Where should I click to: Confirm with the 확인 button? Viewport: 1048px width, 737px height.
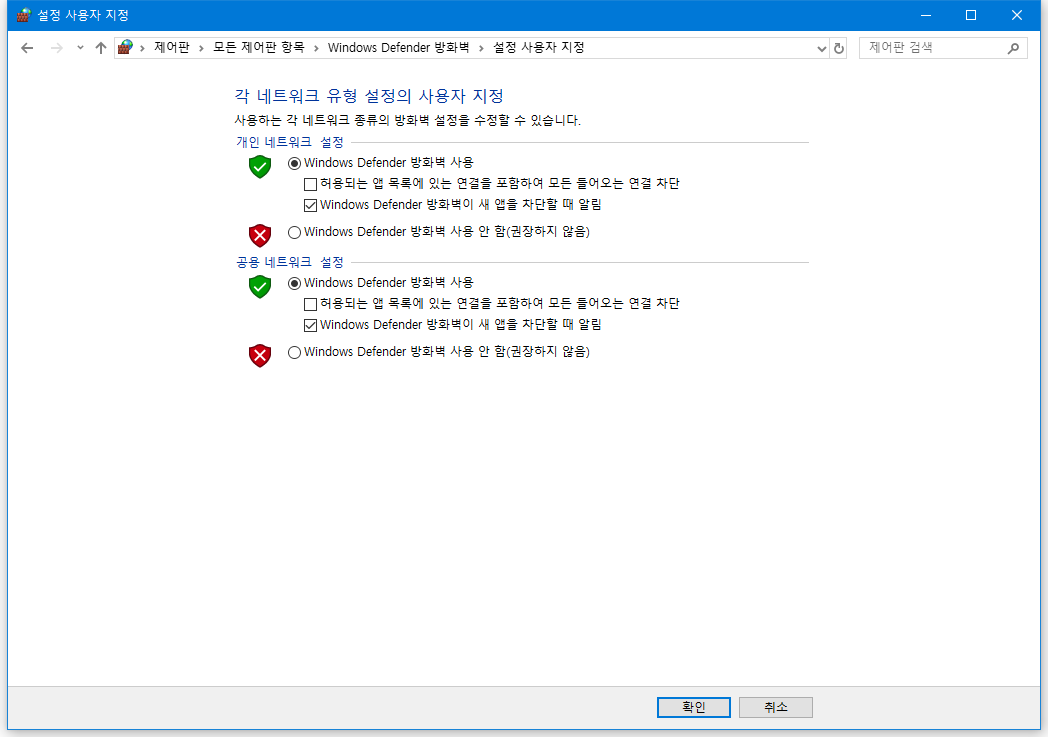coord(694,707)
